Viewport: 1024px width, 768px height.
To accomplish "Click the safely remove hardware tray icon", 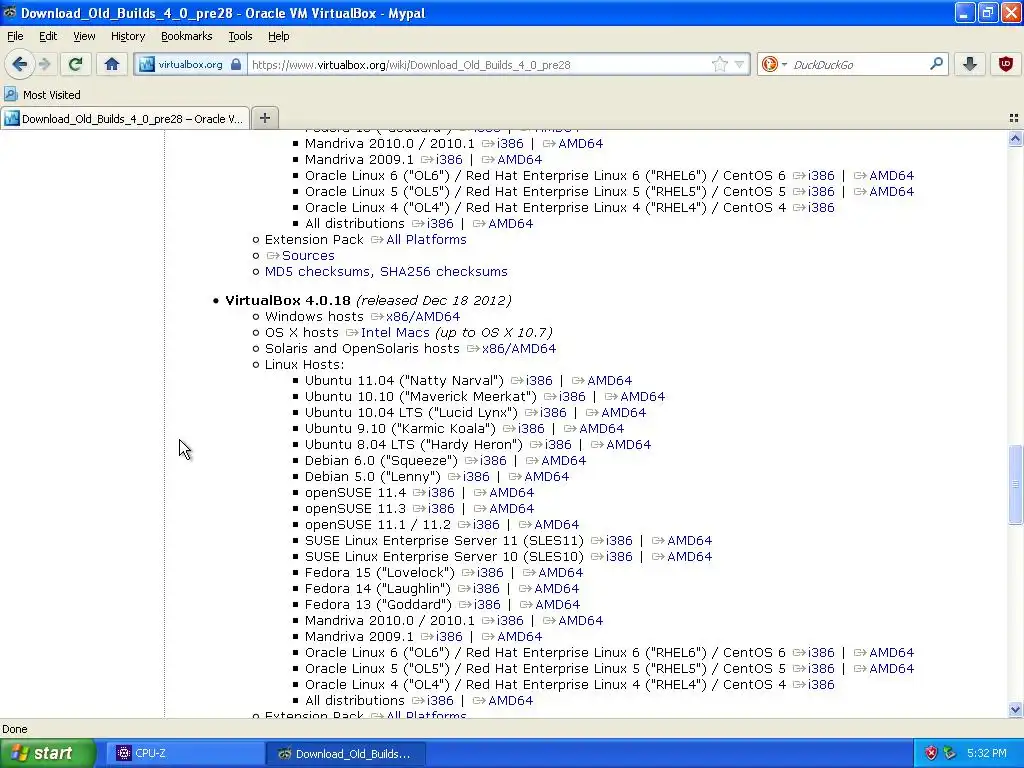I will 950,754.
